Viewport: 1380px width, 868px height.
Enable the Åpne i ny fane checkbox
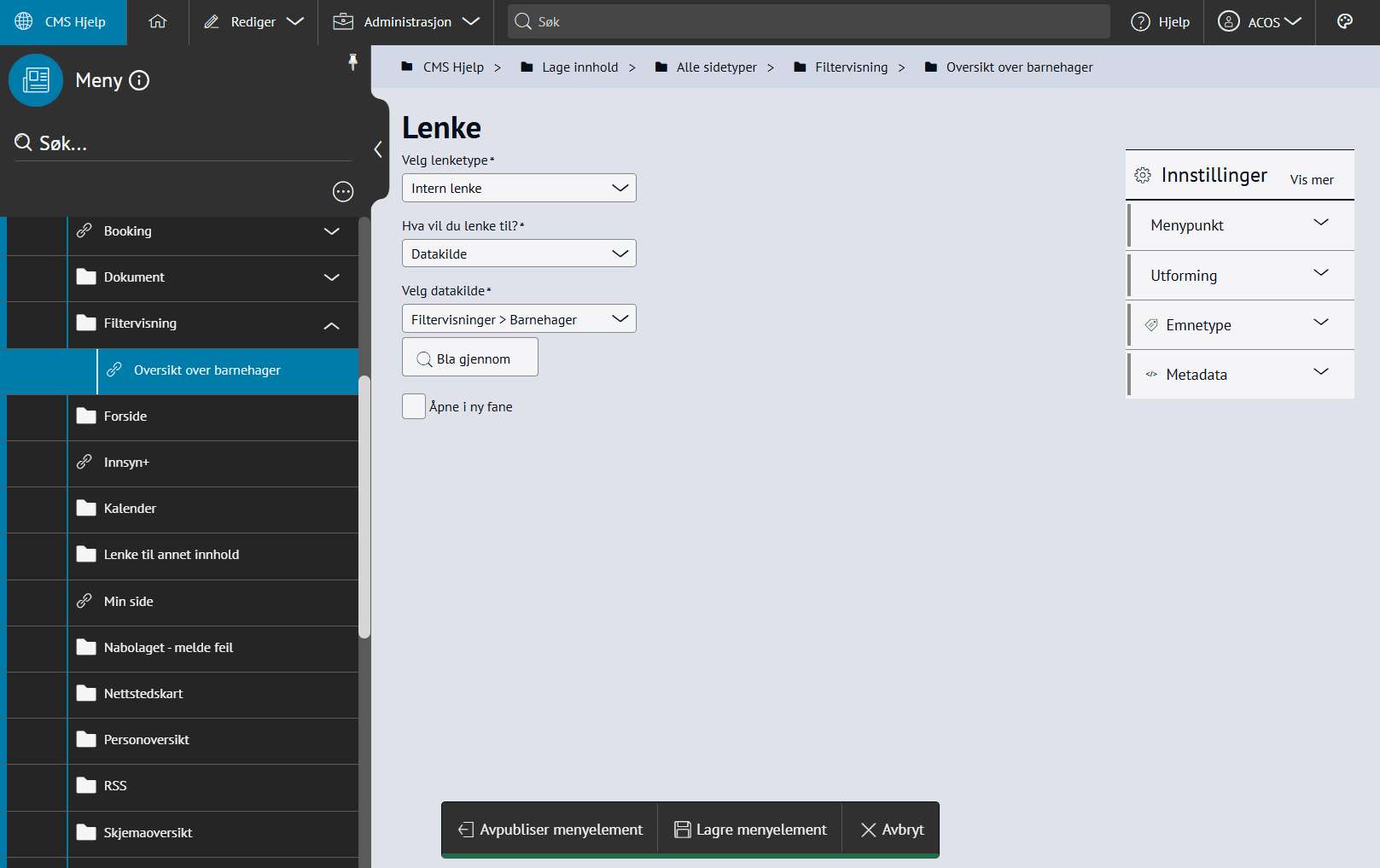[x=414, y=406]
